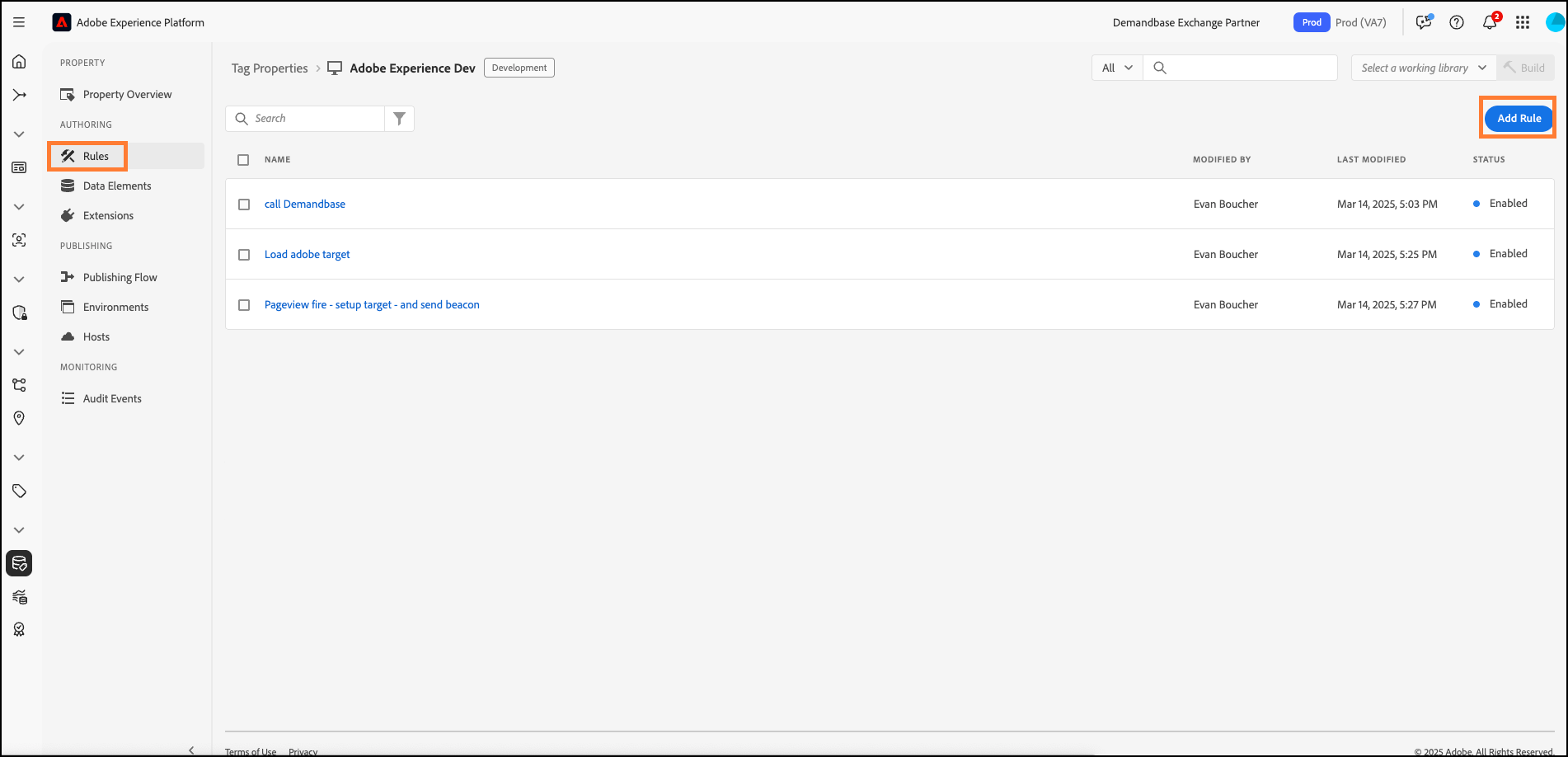Go to Publishing Flow section

tap(120, 277)
